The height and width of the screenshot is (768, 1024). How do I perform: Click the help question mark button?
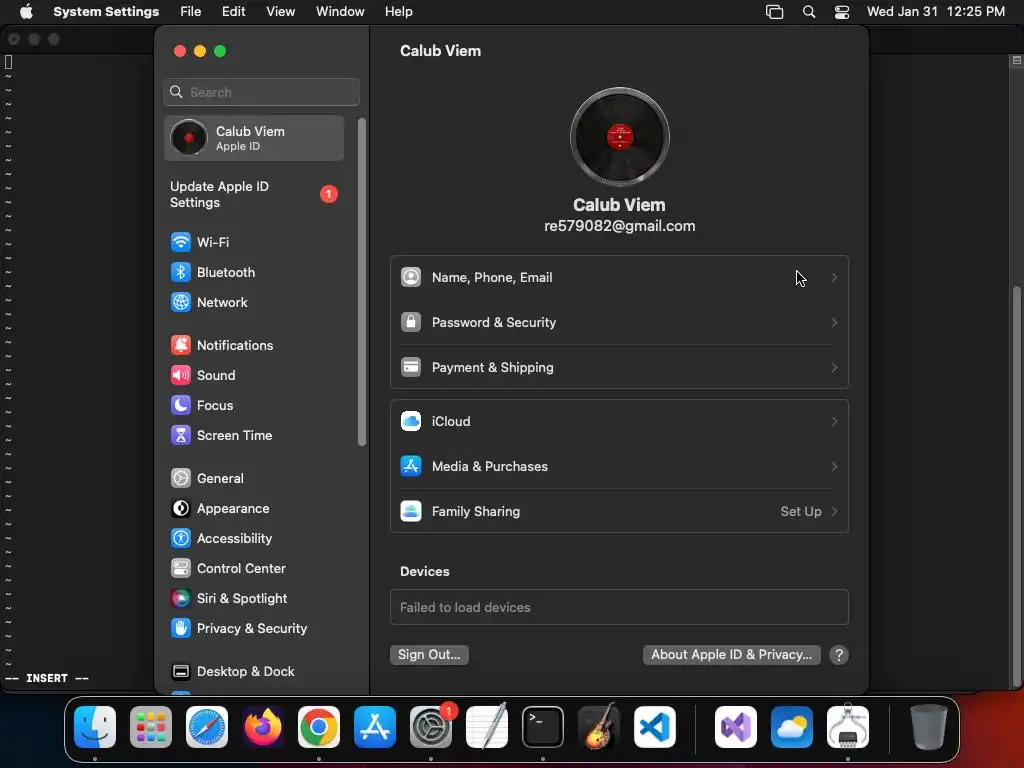coord(839,655)
